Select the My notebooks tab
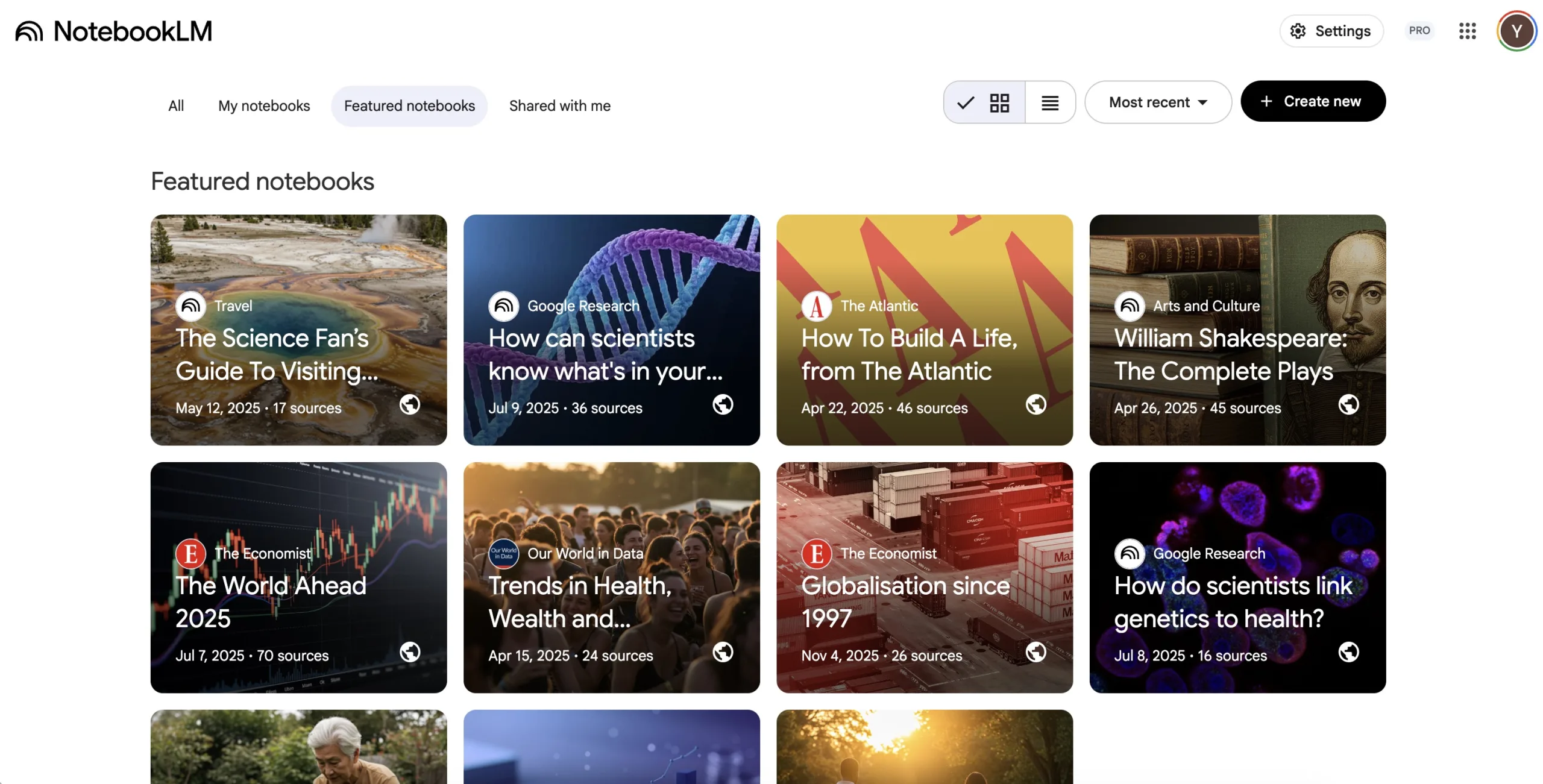Viewport: 1543px width, 784px height. [x=264, y=106]
